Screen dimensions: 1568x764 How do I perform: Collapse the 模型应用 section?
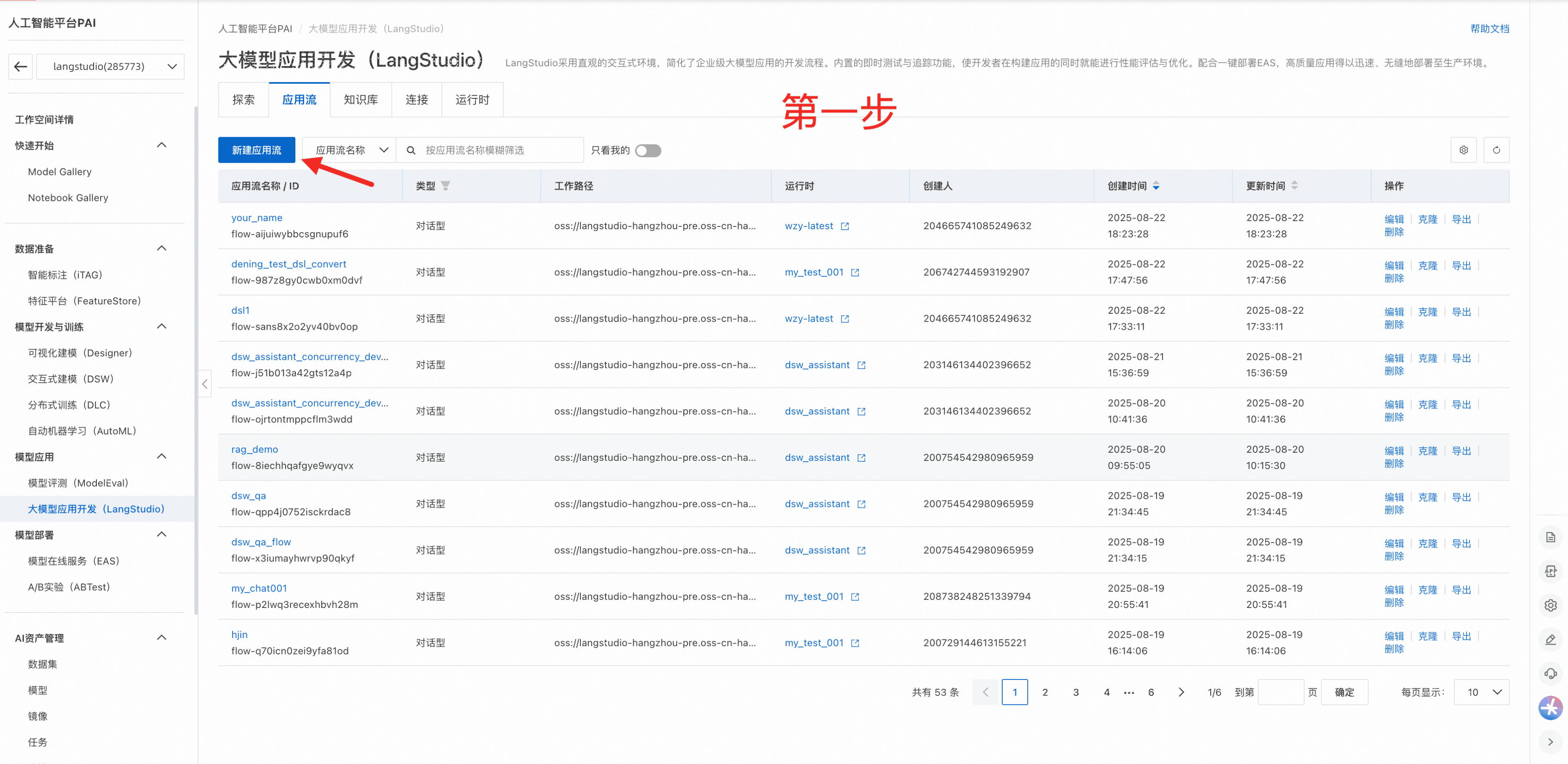click(x=161, y=457)
